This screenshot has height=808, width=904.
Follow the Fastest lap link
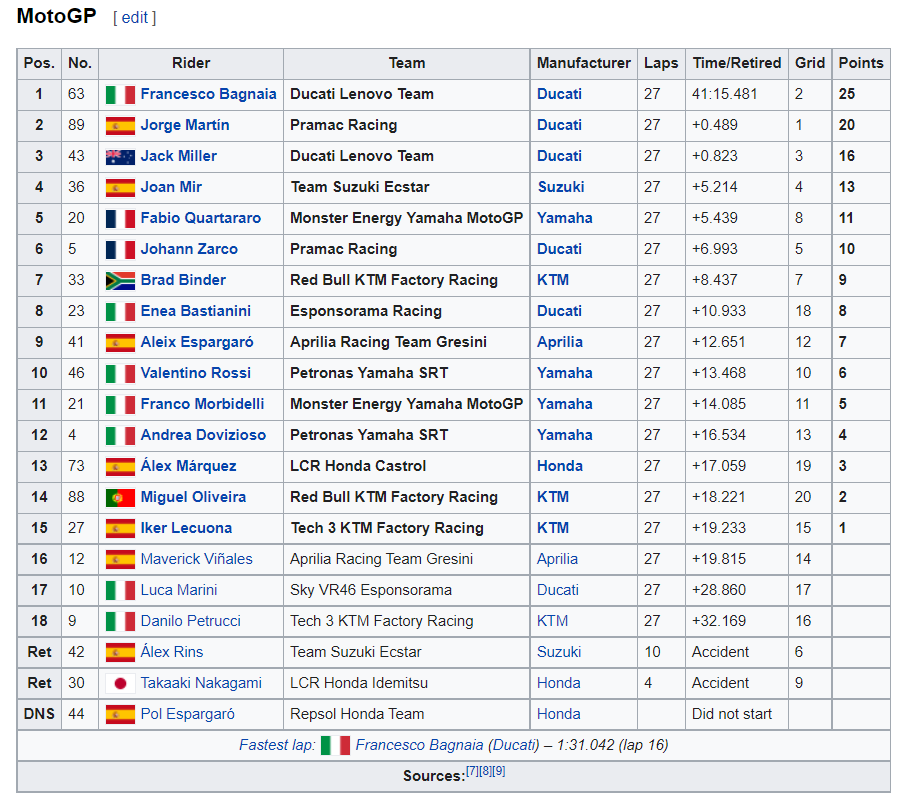tap(277, 745)
